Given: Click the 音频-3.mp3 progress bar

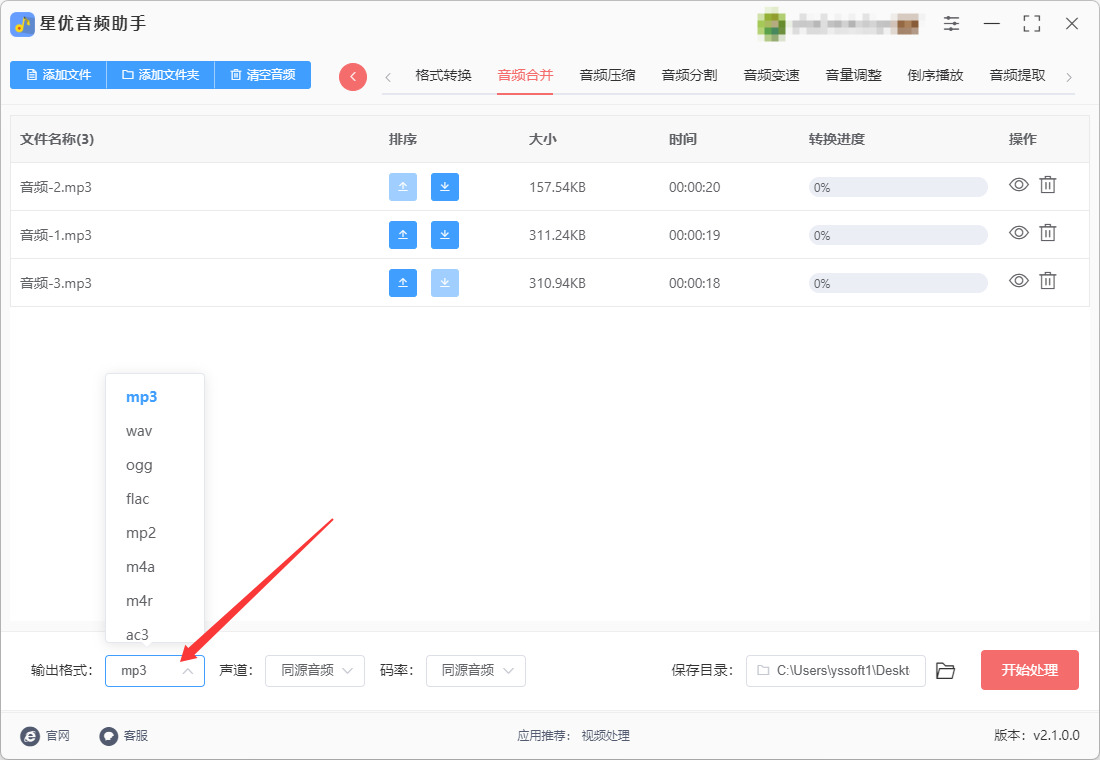Looking at the screenshot, I should pyautogui.click(x=898, y=284).
